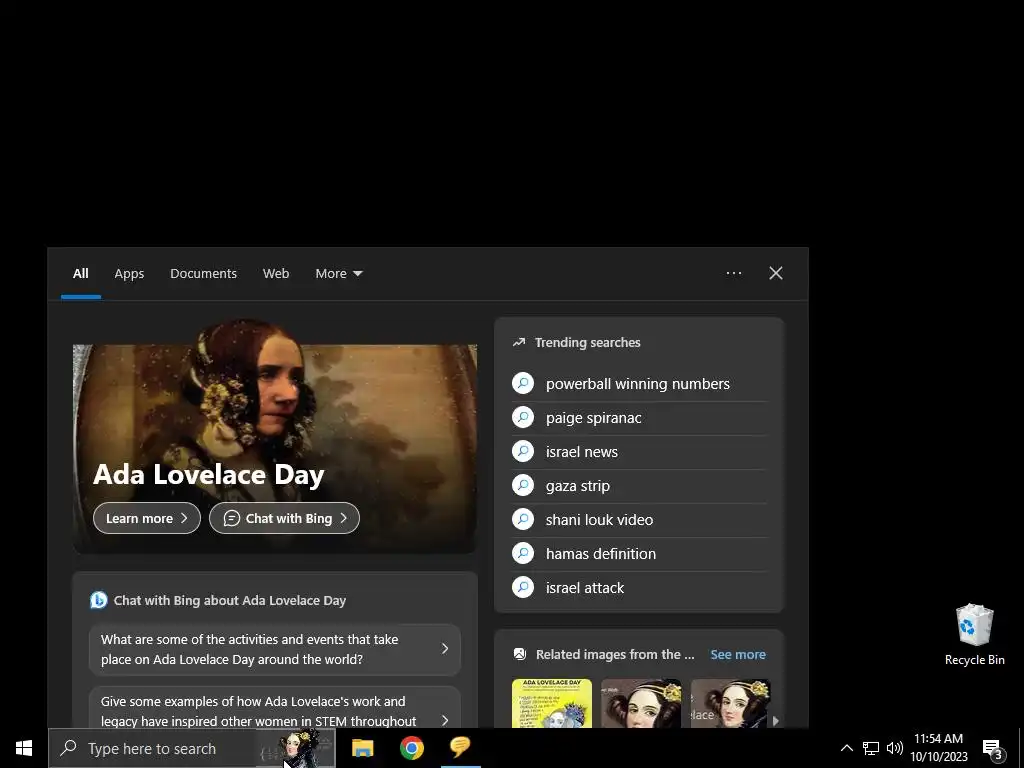Switch to the Documents tab

[x=203, y=274]
